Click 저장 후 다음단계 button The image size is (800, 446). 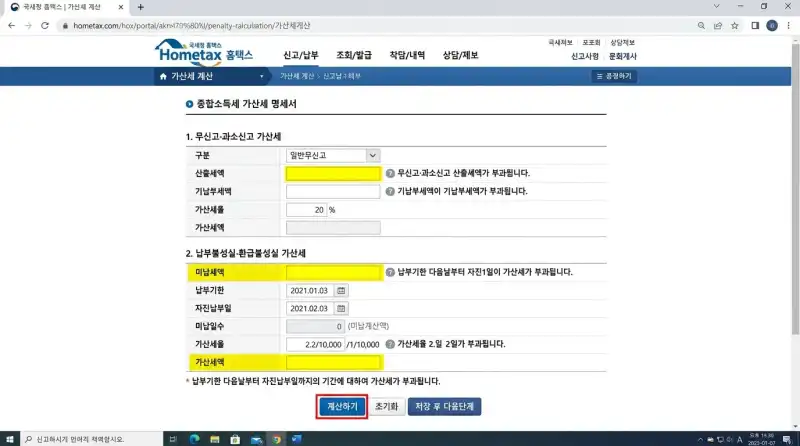pyautogui.click(x=444, y=407)
